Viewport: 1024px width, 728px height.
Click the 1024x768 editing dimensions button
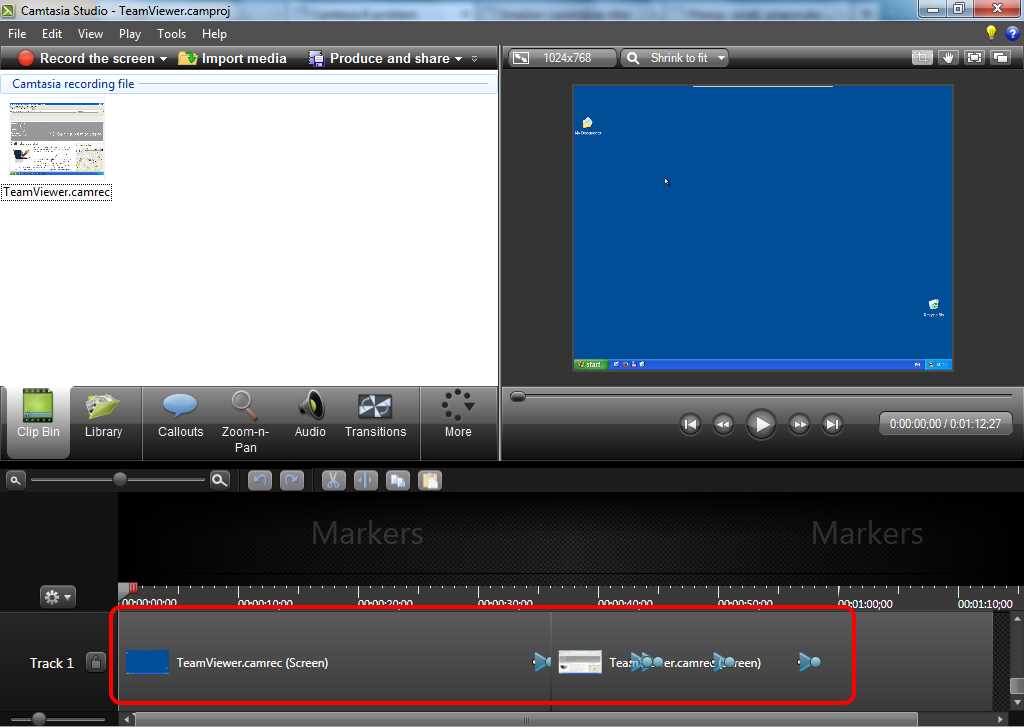click(x=562, y=58)
